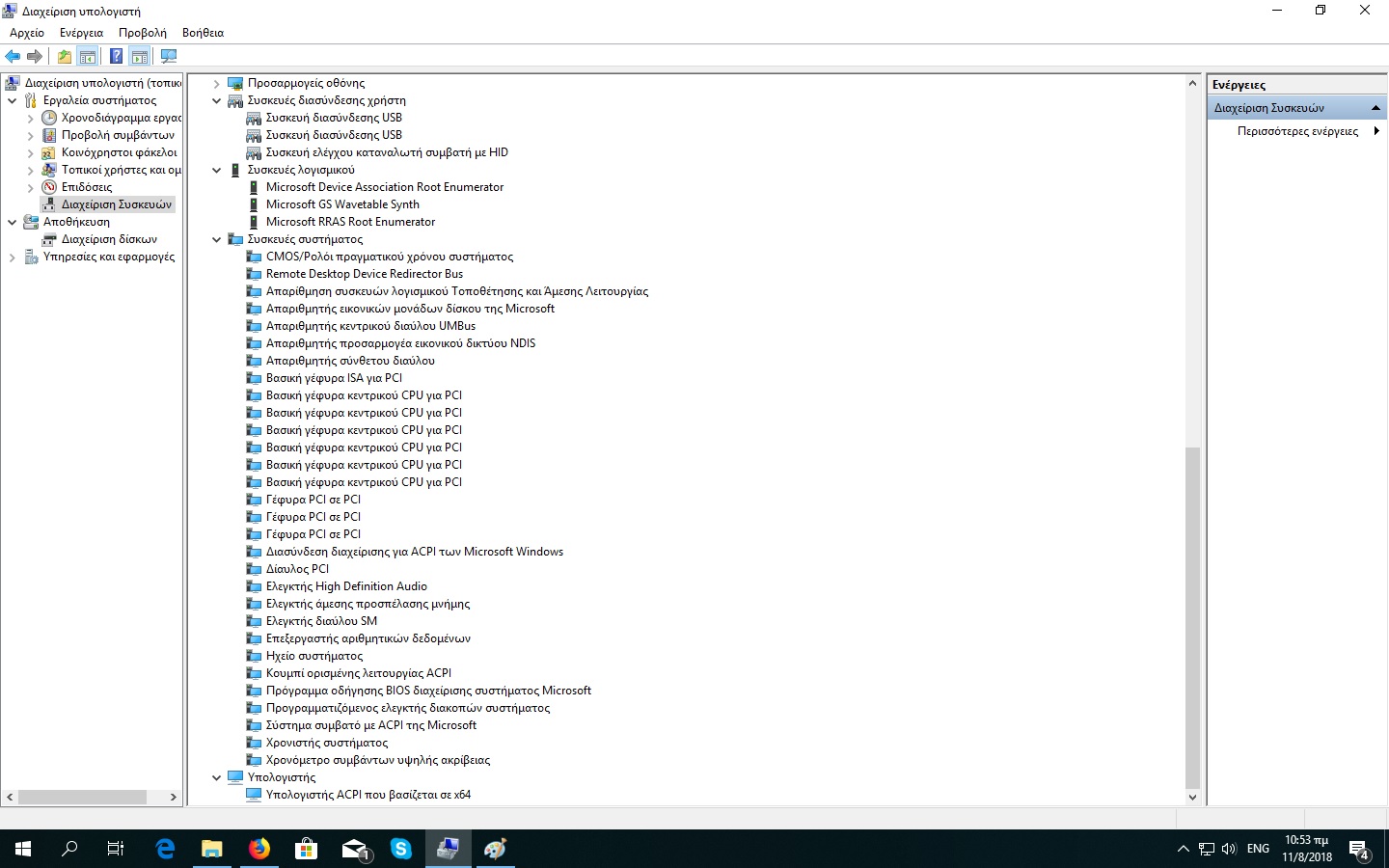Click the Κοινόχρηστοι φάκελοι folder icon
The height and width of the screenshot is (868, 1389).
pos(49,152)
